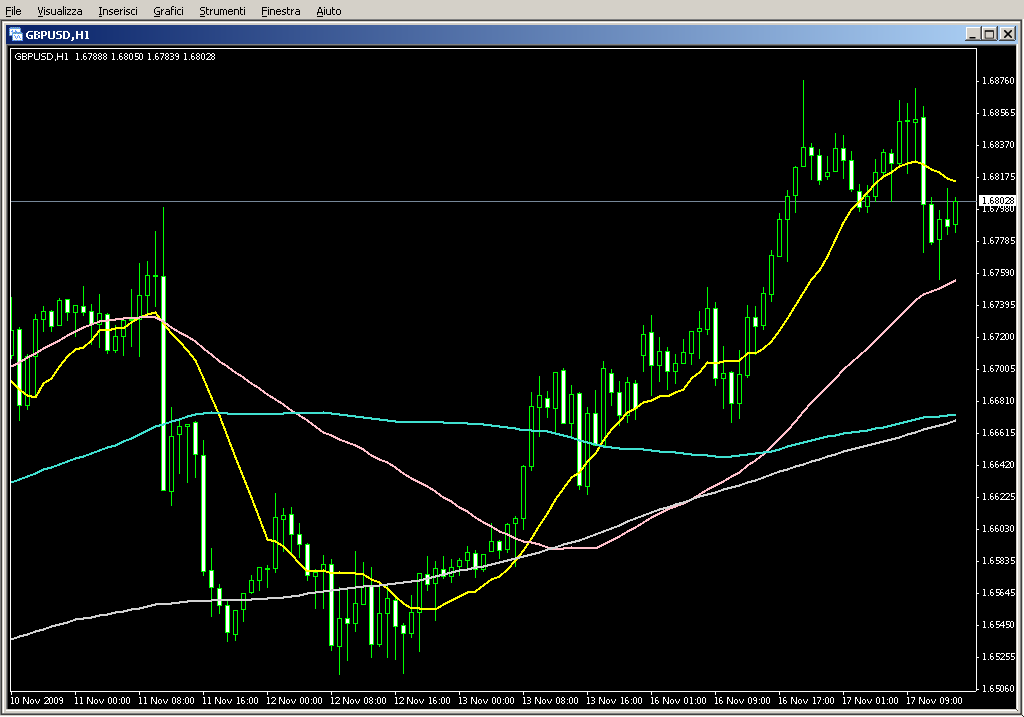Screen dimensions: 1024x717
Task: Click the 1.65060 level on price scale
Action: pos(996,689)
